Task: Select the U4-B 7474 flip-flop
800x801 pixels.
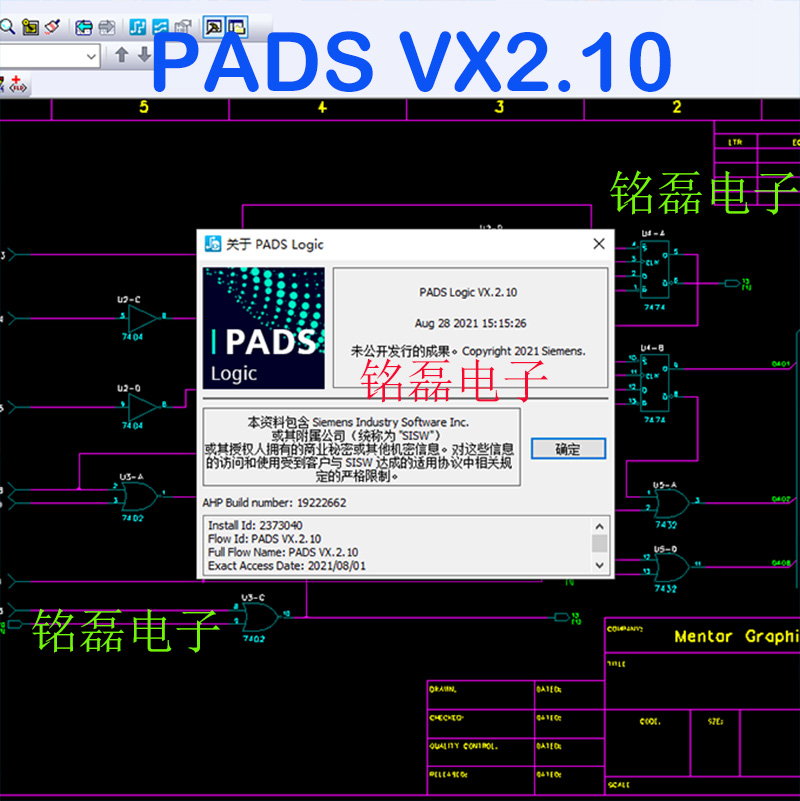Action: [654, 385]
